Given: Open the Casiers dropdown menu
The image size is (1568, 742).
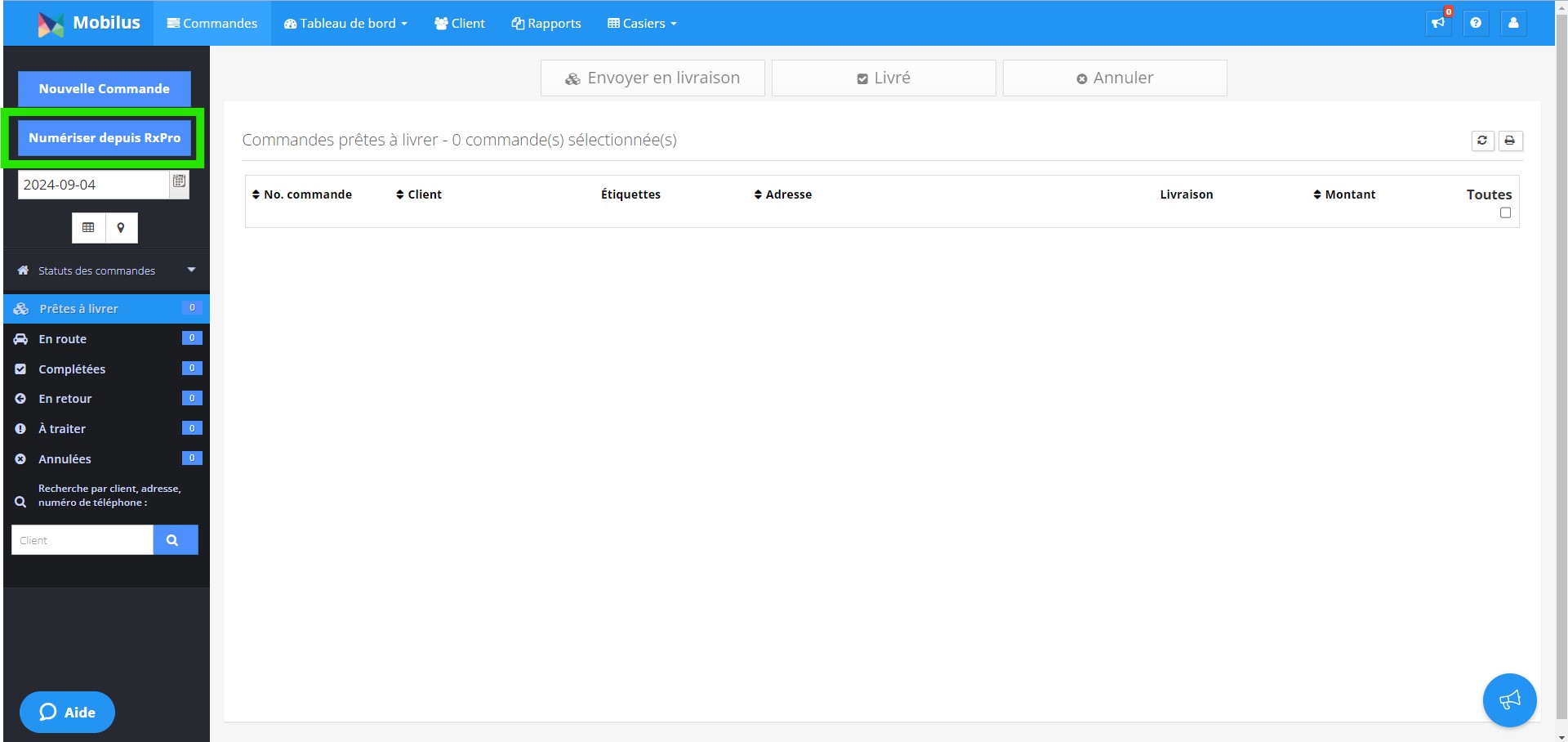Looking at the screenshot, I should click(642, 23).
